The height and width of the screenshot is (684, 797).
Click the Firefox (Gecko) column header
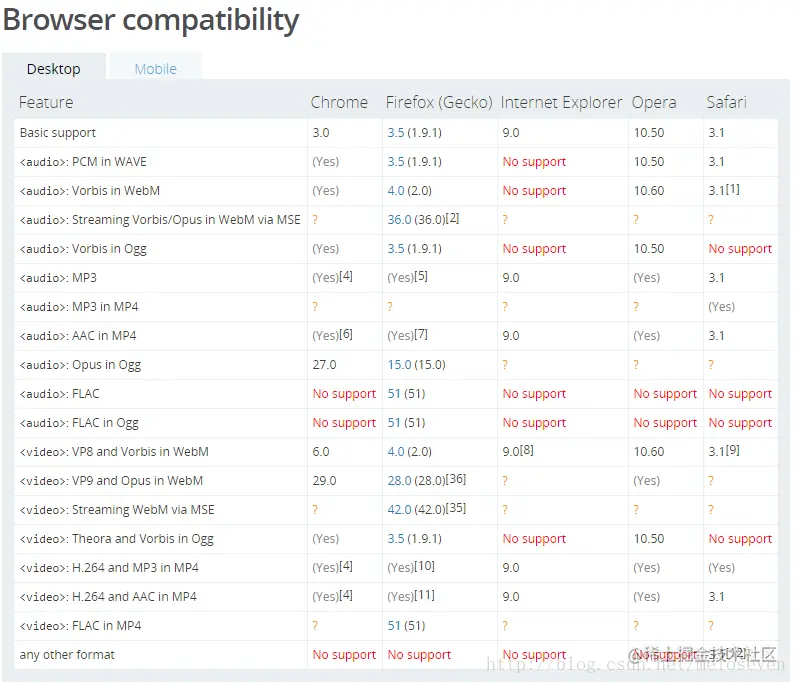439,102
